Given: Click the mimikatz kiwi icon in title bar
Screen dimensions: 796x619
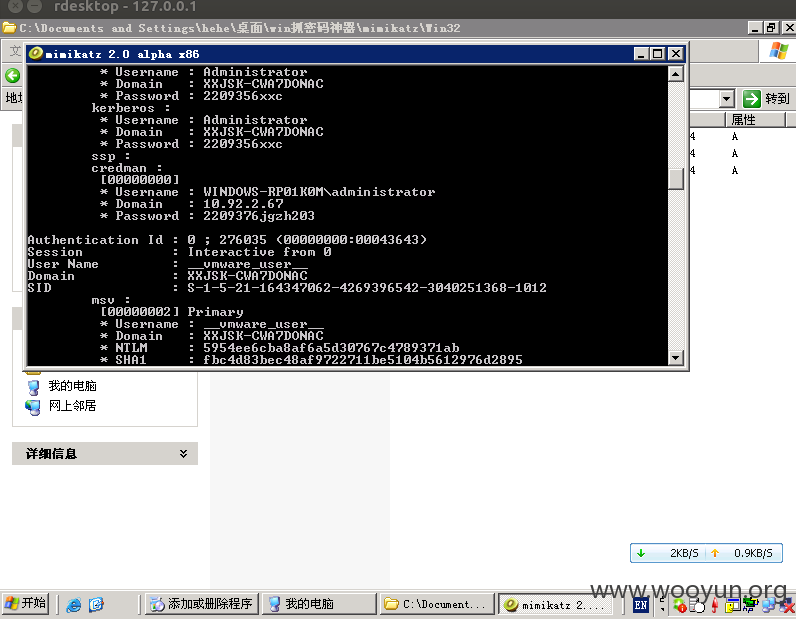Looking at the screenshot, I should (36, 53).
